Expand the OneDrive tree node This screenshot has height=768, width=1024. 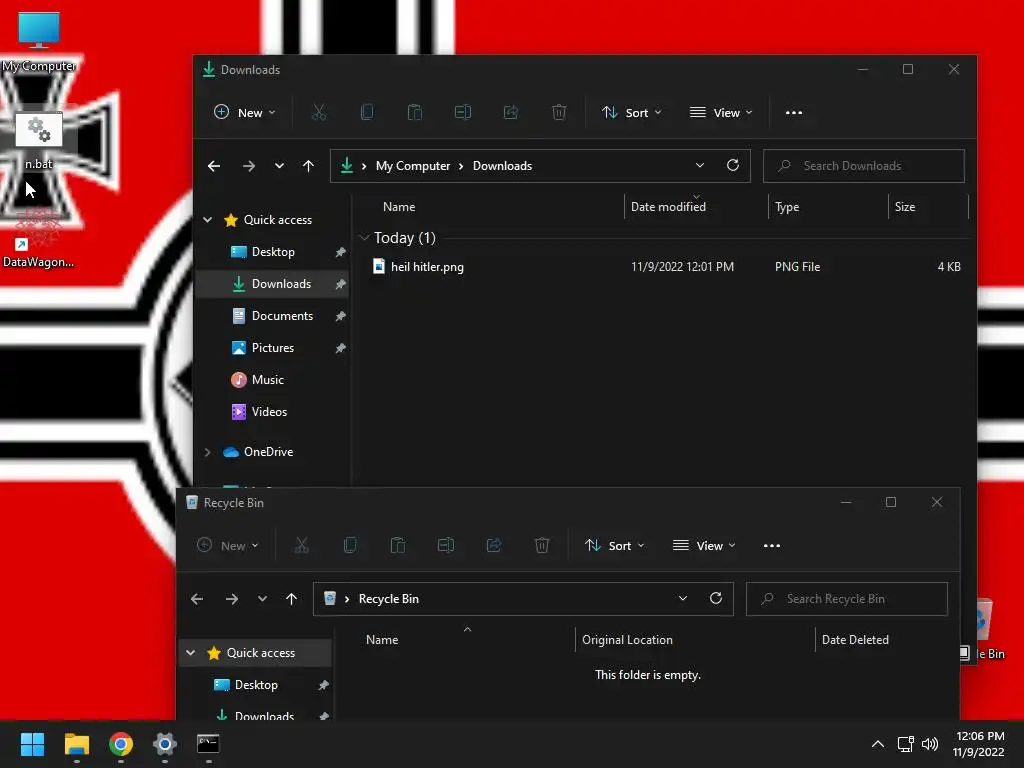(x=208, y=452)
